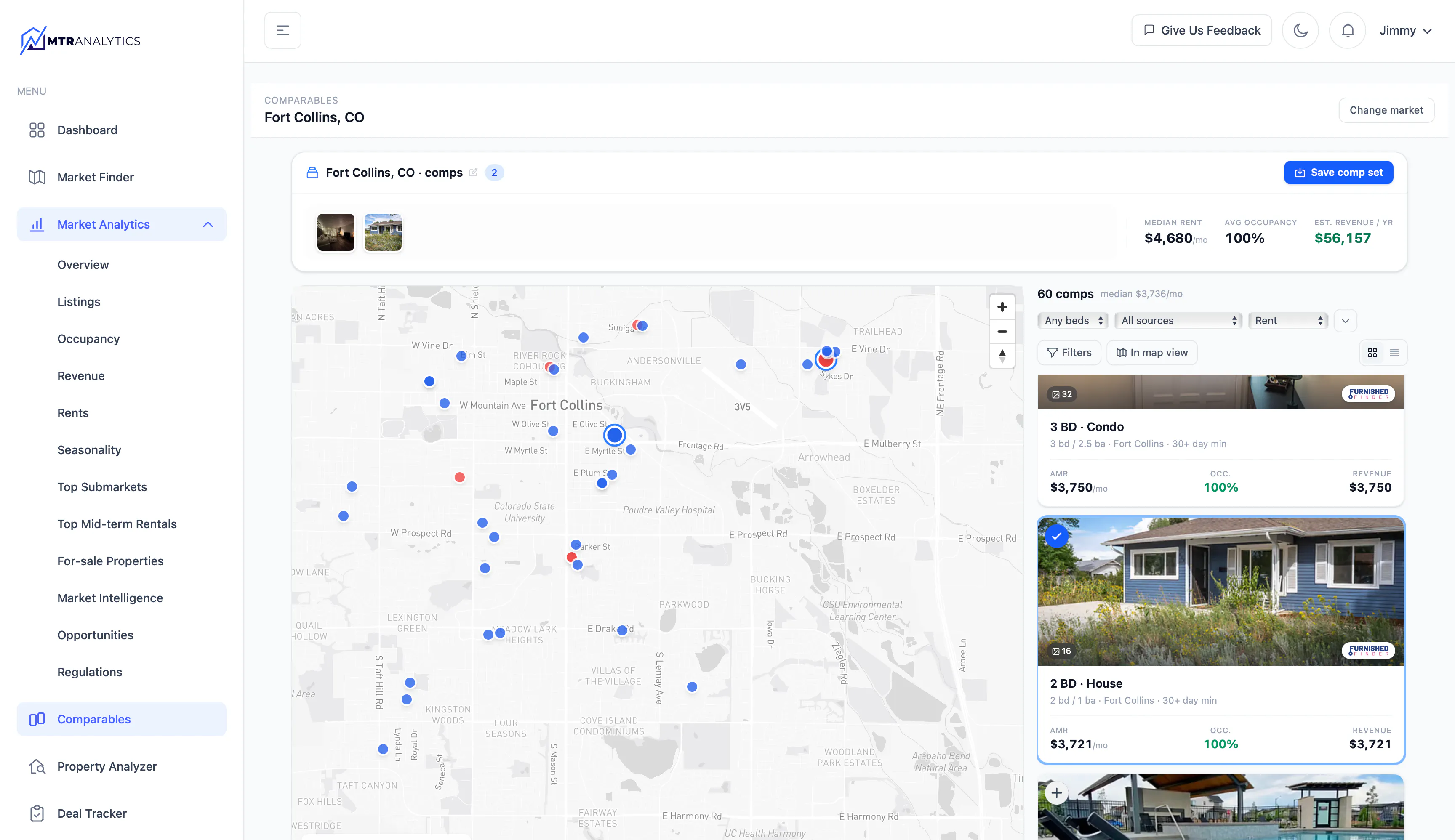Click blue map marker near E Drake Rd
The image size is (1455, 840).
point(621,630)
